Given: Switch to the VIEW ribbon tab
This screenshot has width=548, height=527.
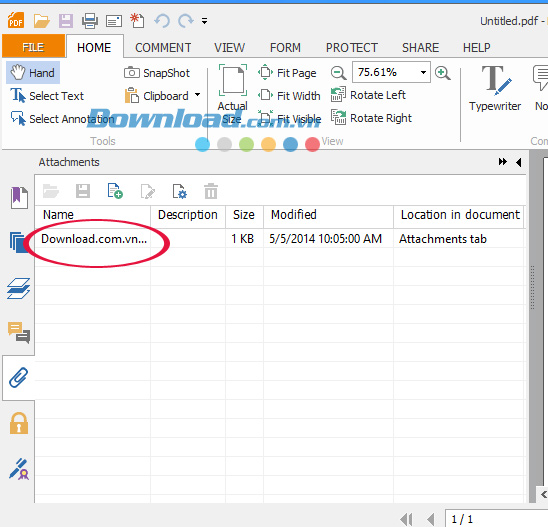Looking at the screenshot, I should [x=229, y=48].
